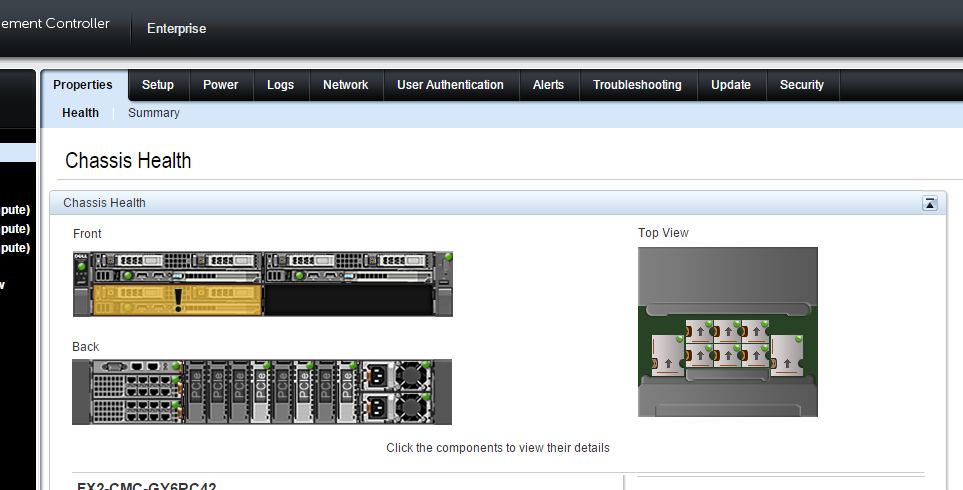Image resolution: width=963 pixels, height=490 pixels.
Task: Select the last PCIe slot next to power supplies
Action: tap(347, 392)
